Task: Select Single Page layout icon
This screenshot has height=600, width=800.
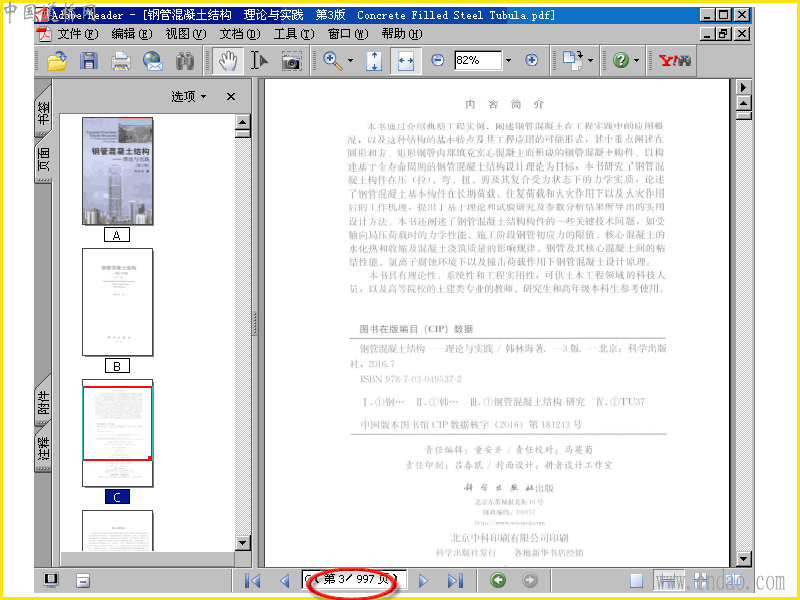Action: point(636,581)
